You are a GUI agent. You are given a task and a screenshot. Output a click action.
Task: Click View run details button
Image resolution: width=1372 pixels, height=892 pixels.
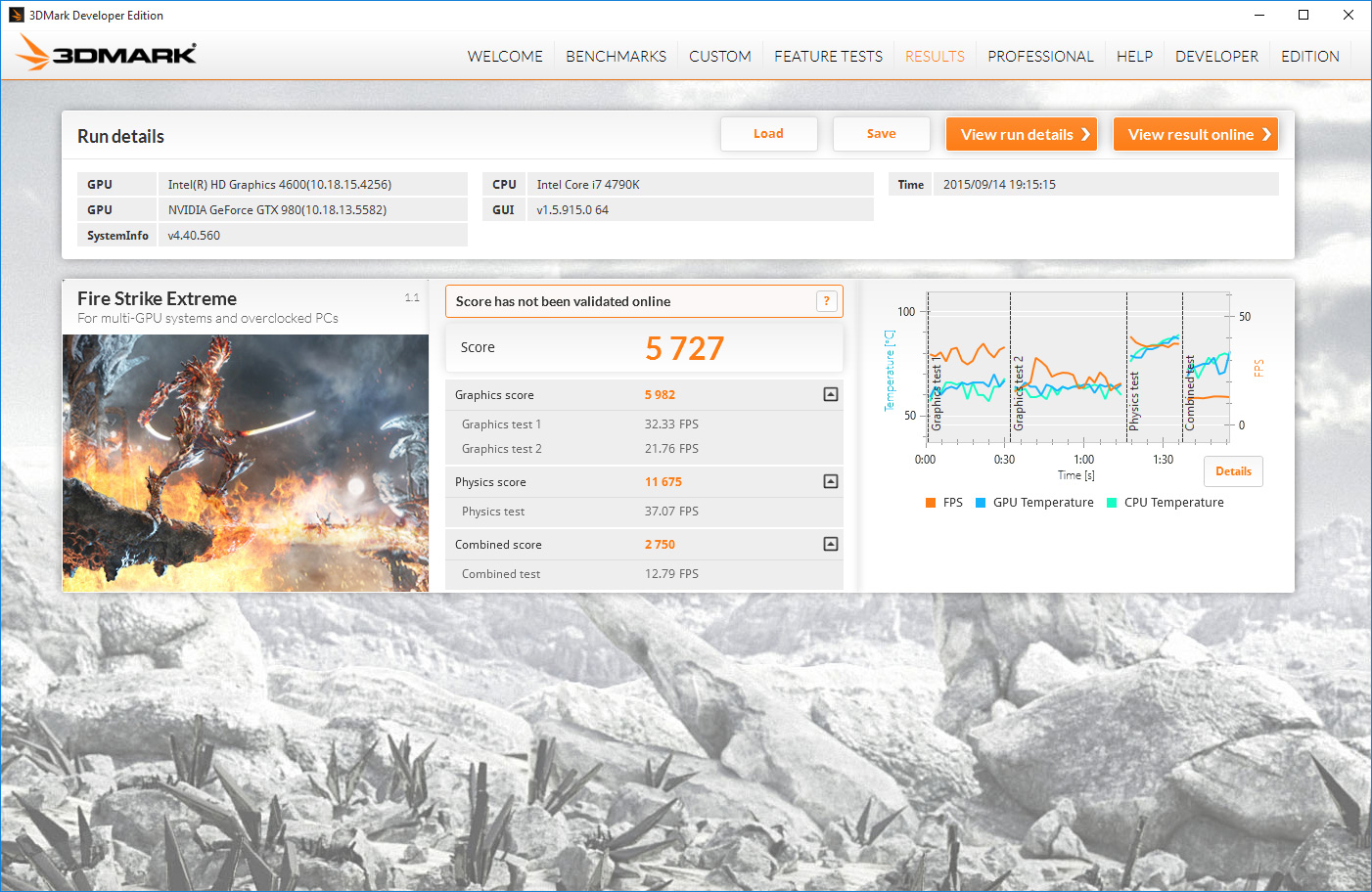coord(1022,134)
